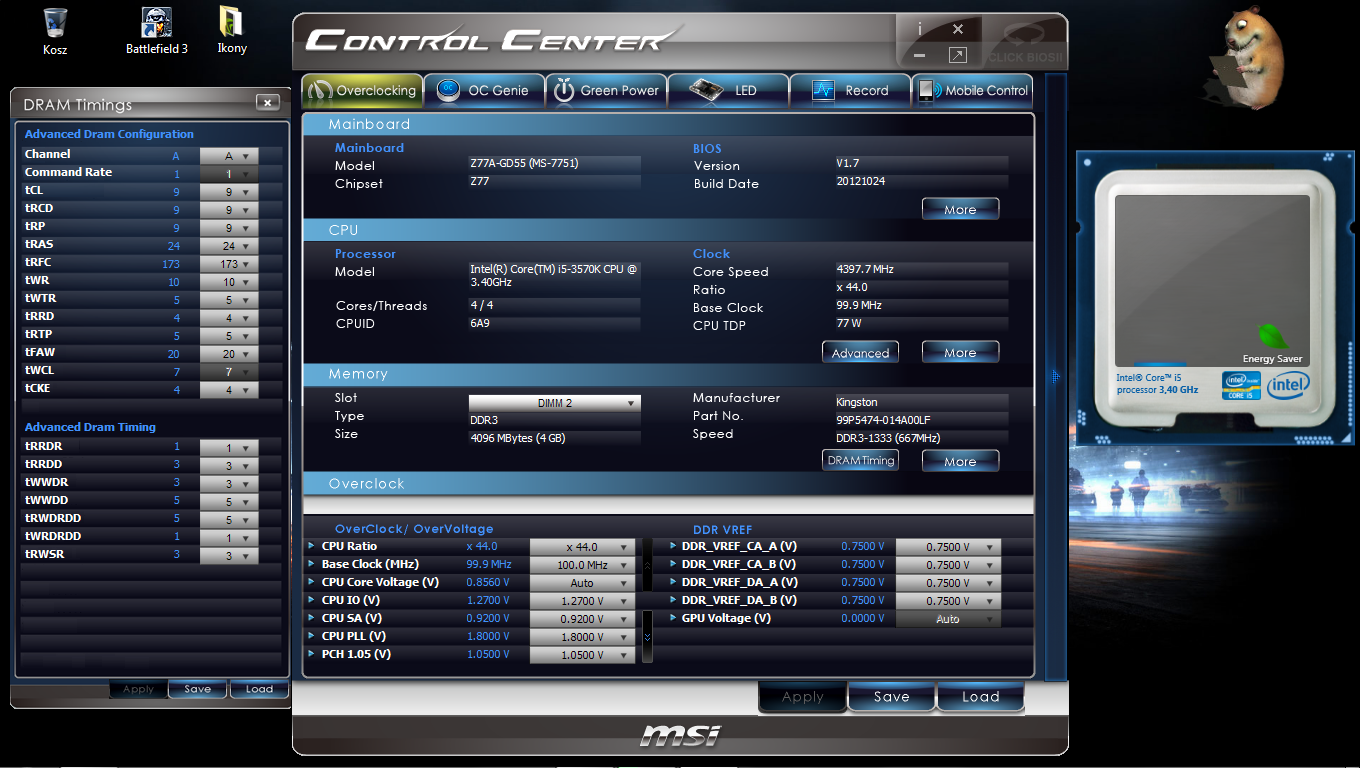Click the part number 99P5474-014A00LF

coord(883,420)
